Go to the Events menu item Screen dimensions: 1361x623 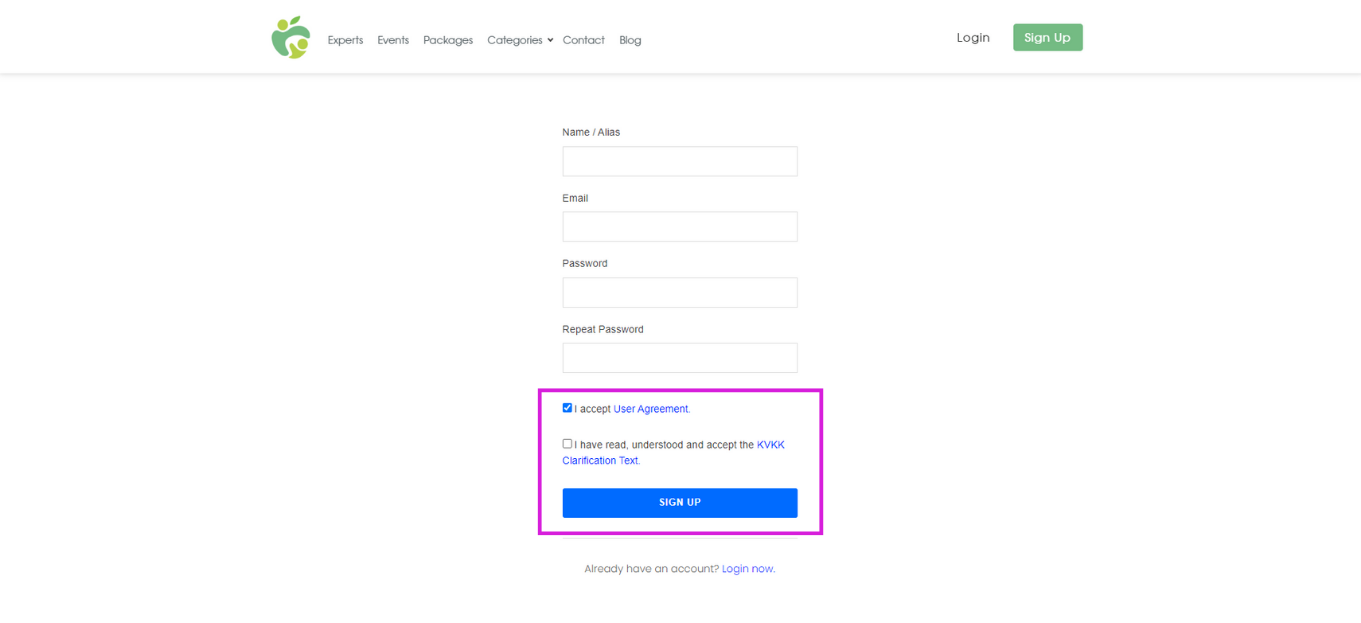click(x=393, y=40)
